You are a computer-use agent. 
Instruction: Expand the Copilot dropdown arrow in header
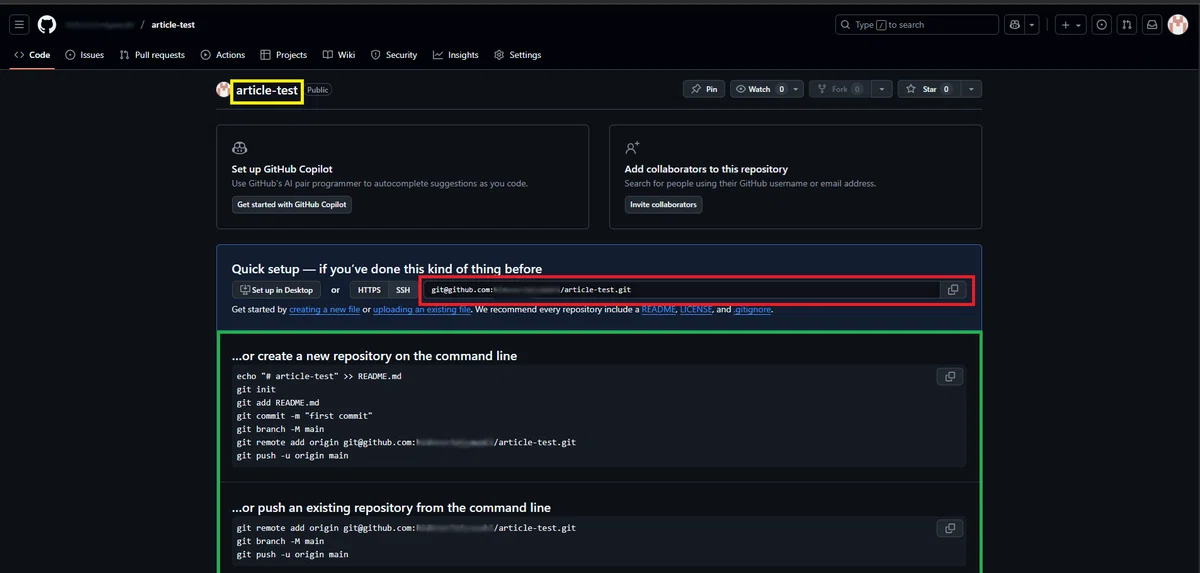click(1032, 25)
